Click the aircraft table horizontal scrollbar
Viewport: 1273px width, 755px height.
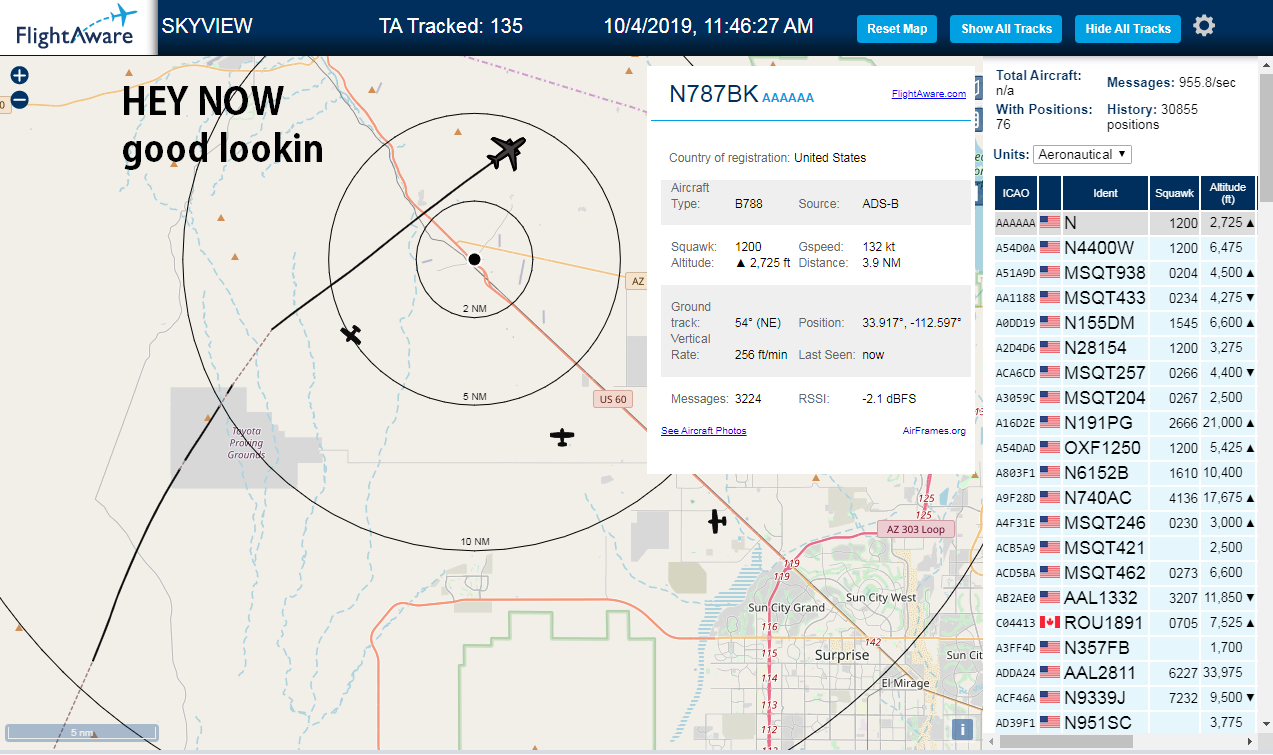pyautogui.click(x=1066, y=741)
